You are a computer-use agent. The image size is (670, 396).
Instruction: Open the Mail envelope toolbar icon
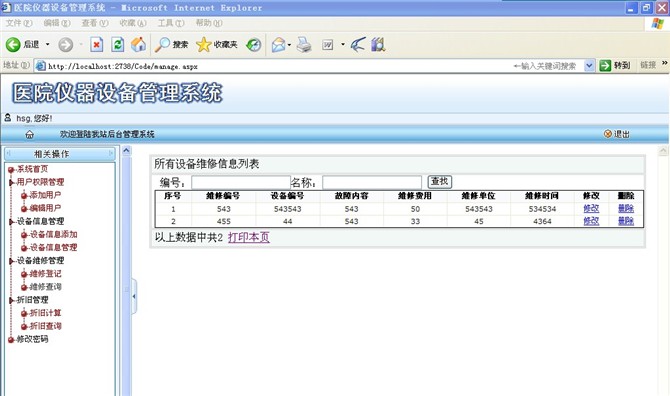pos(278,44)
